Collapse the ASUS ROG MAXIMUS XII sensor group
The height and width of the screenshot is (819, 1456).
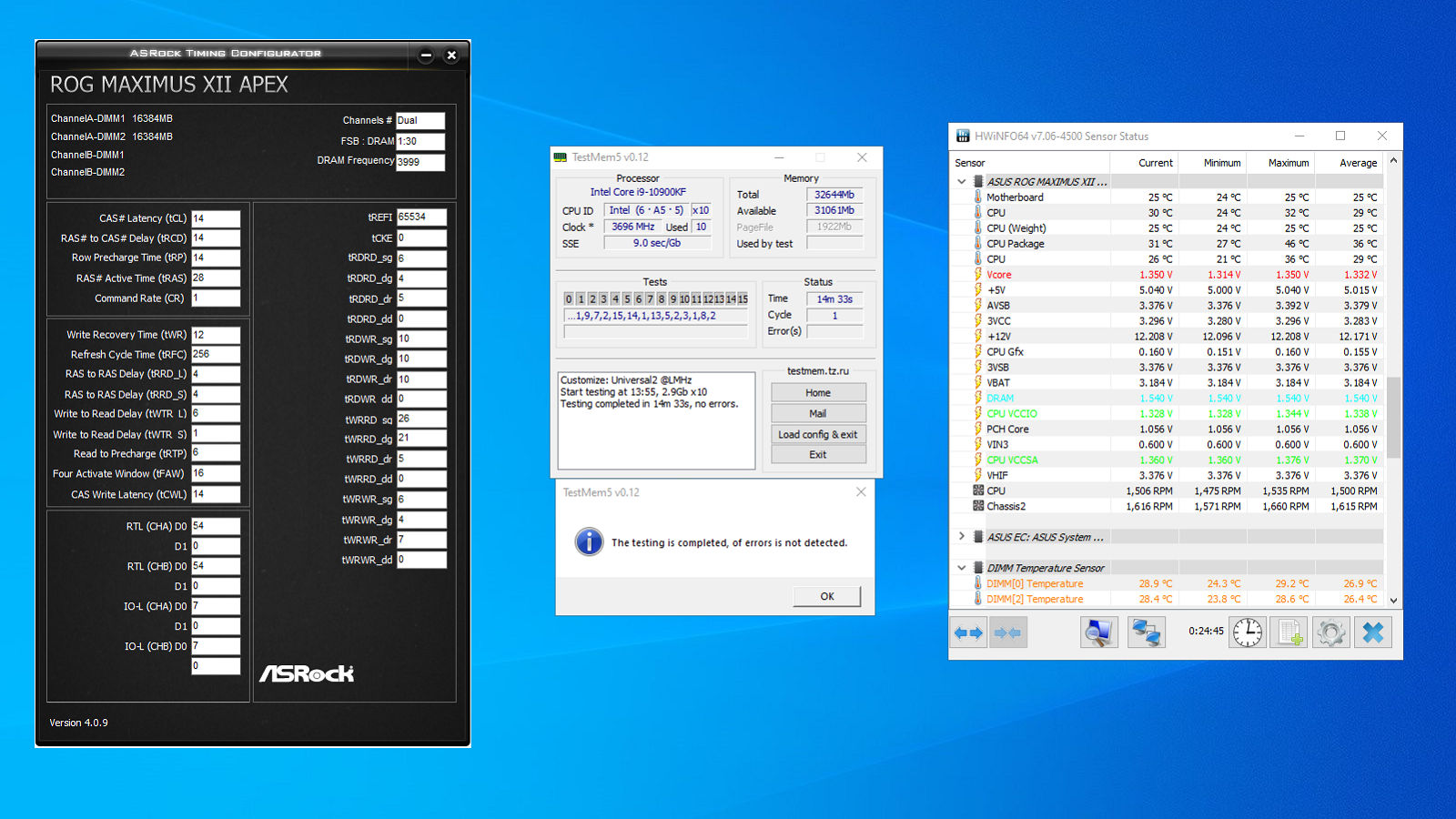coord(962,182)
